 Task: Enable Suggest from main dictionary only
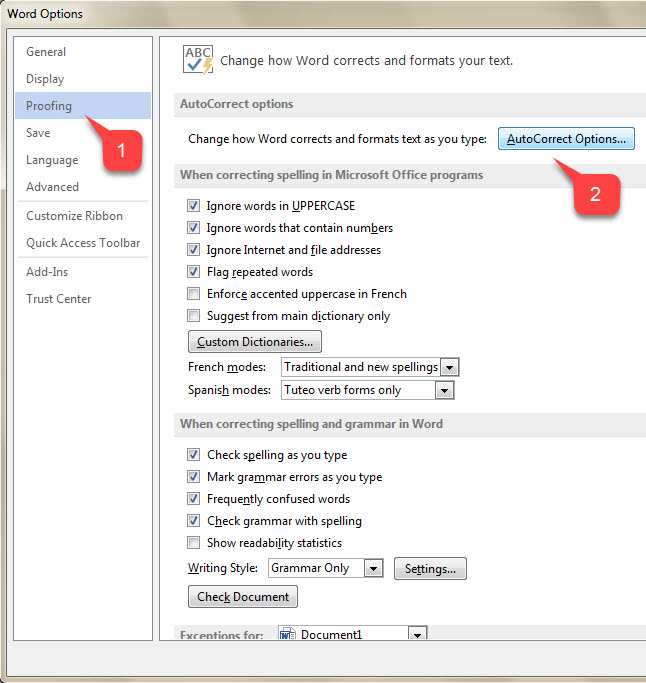pyautogui.click(x=194, y=316)
